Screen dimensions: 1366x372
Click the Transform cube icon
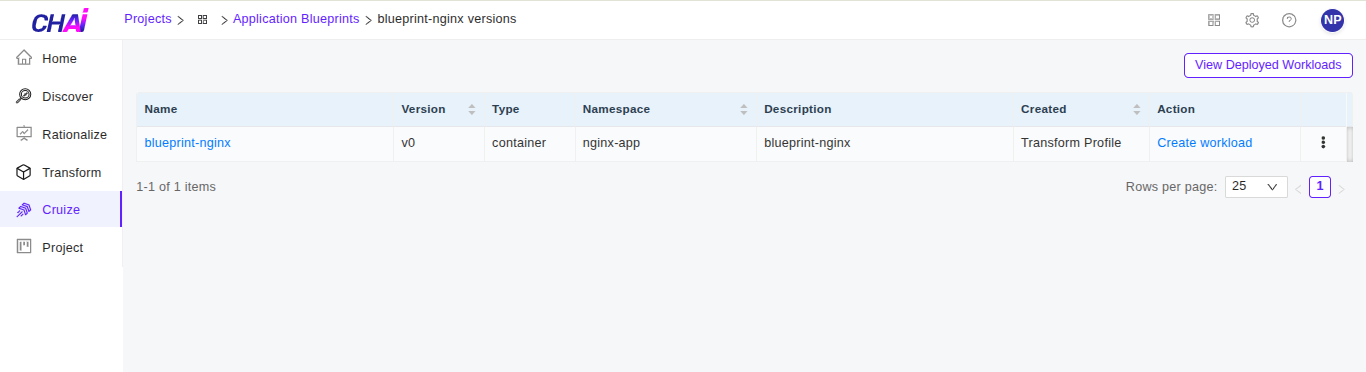point(25,172)
